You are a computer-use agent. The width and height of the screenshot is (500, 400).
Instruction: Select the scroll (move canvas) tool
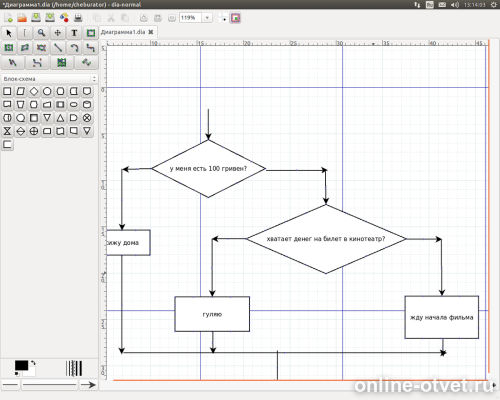click(58, 33)
